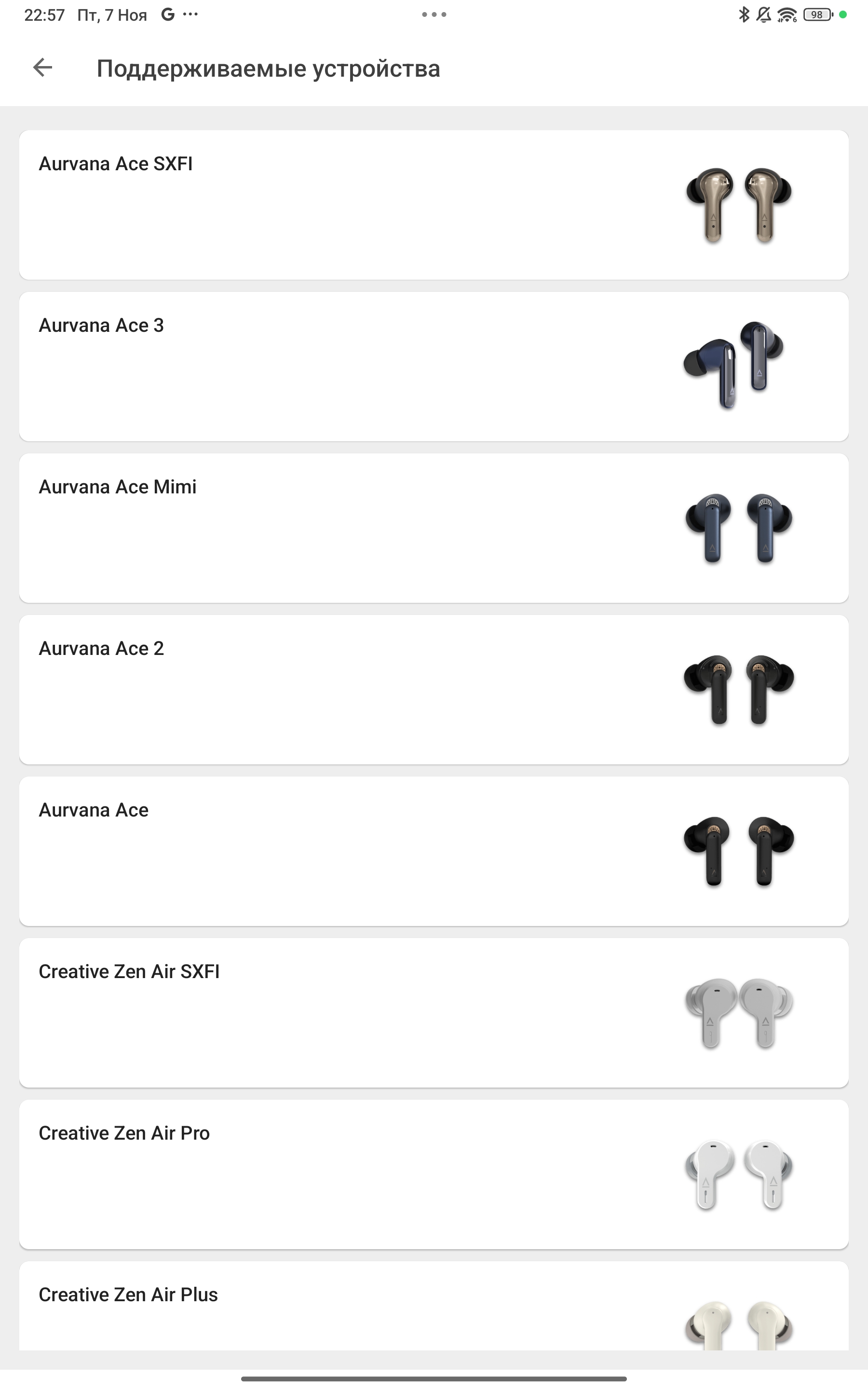Tap the Aurvana Ace SXFI earbuds image
This screenshot has width=868, height=1389.
[x=738, y=205]
